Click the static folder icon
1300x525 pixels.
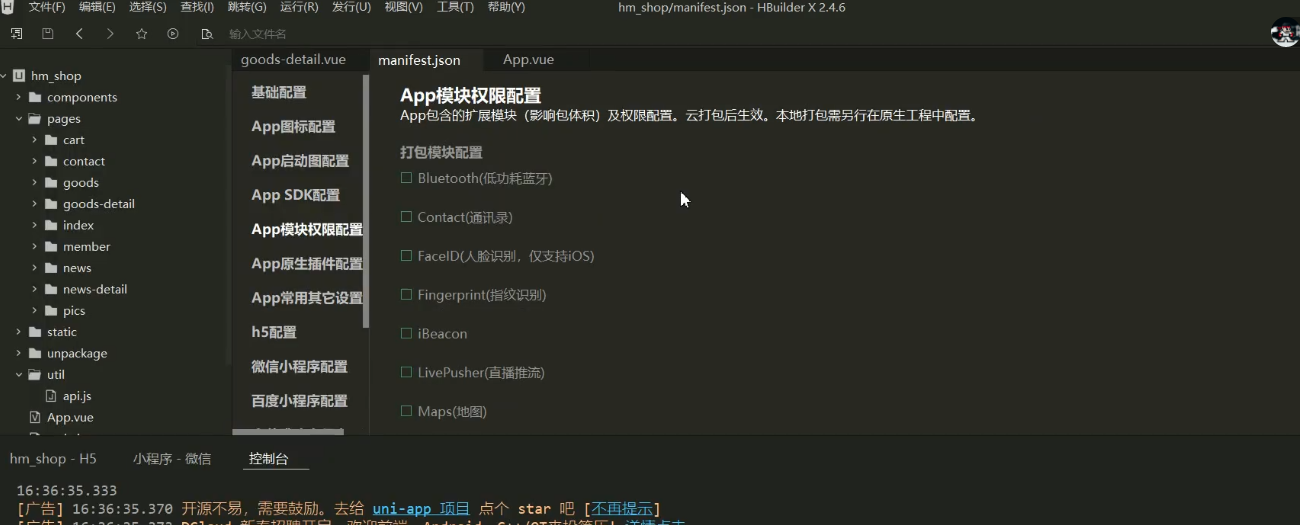click(35, 332)
